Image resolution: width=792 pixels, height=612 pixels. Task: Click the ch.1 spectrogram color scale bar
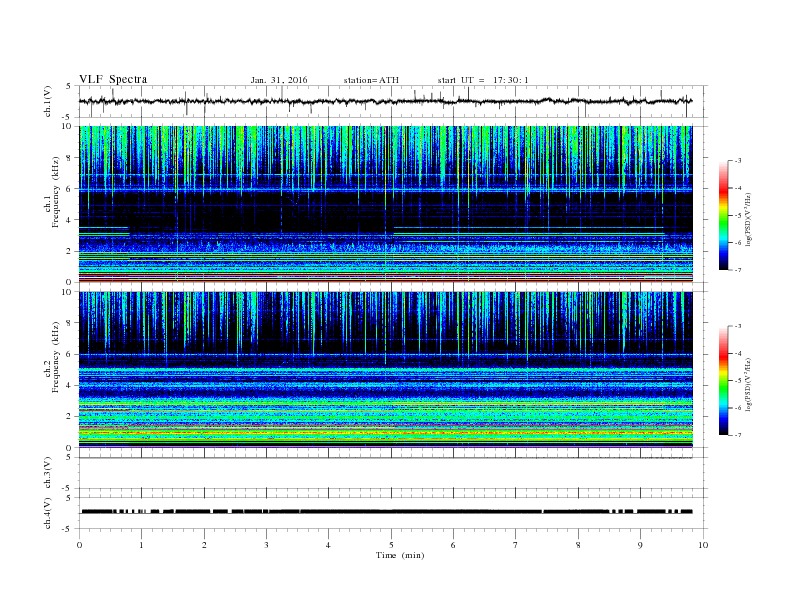[723, 215]
